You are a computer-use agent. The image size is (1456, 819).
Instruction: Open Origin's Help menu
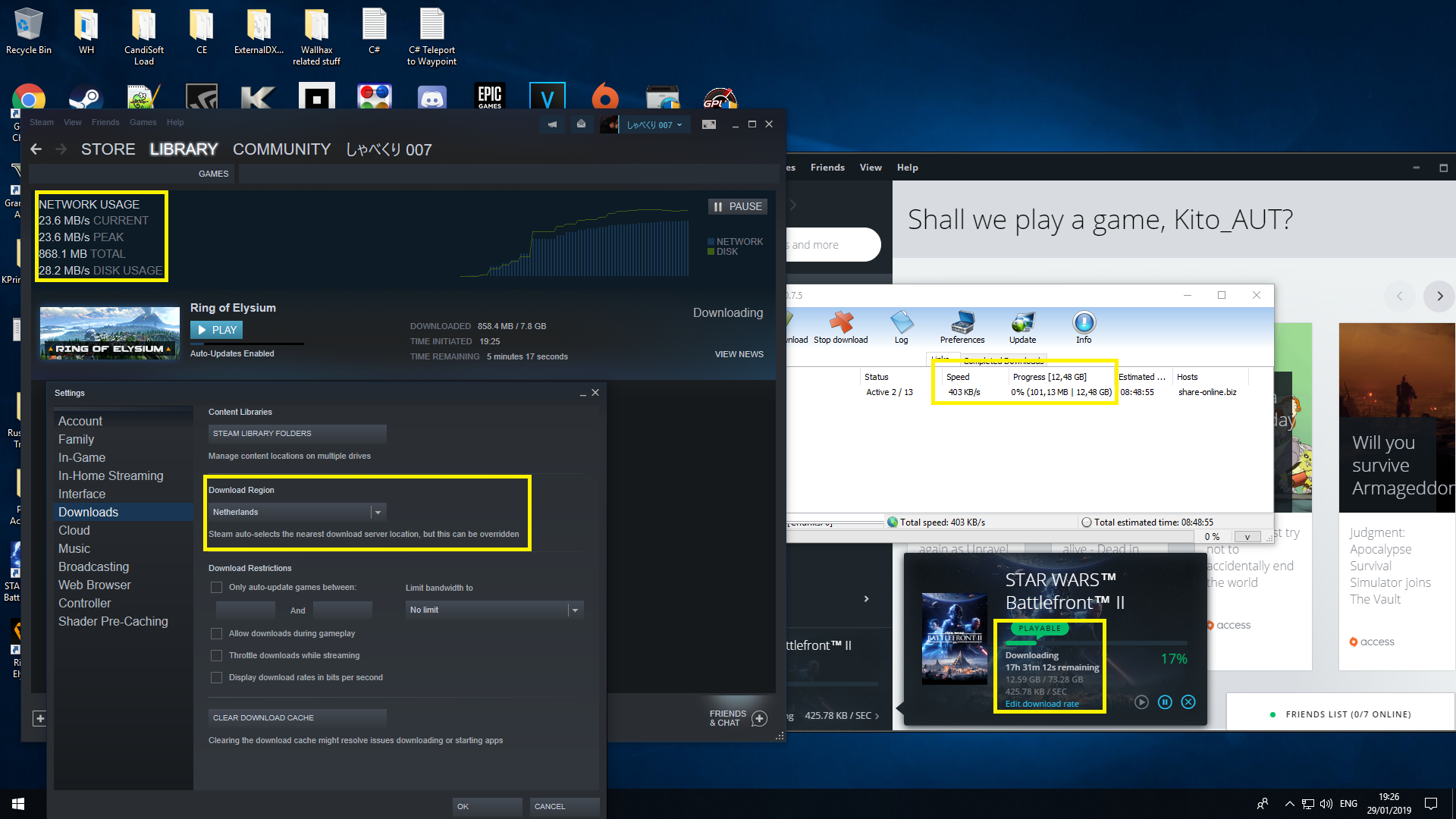tap(908, 168)
